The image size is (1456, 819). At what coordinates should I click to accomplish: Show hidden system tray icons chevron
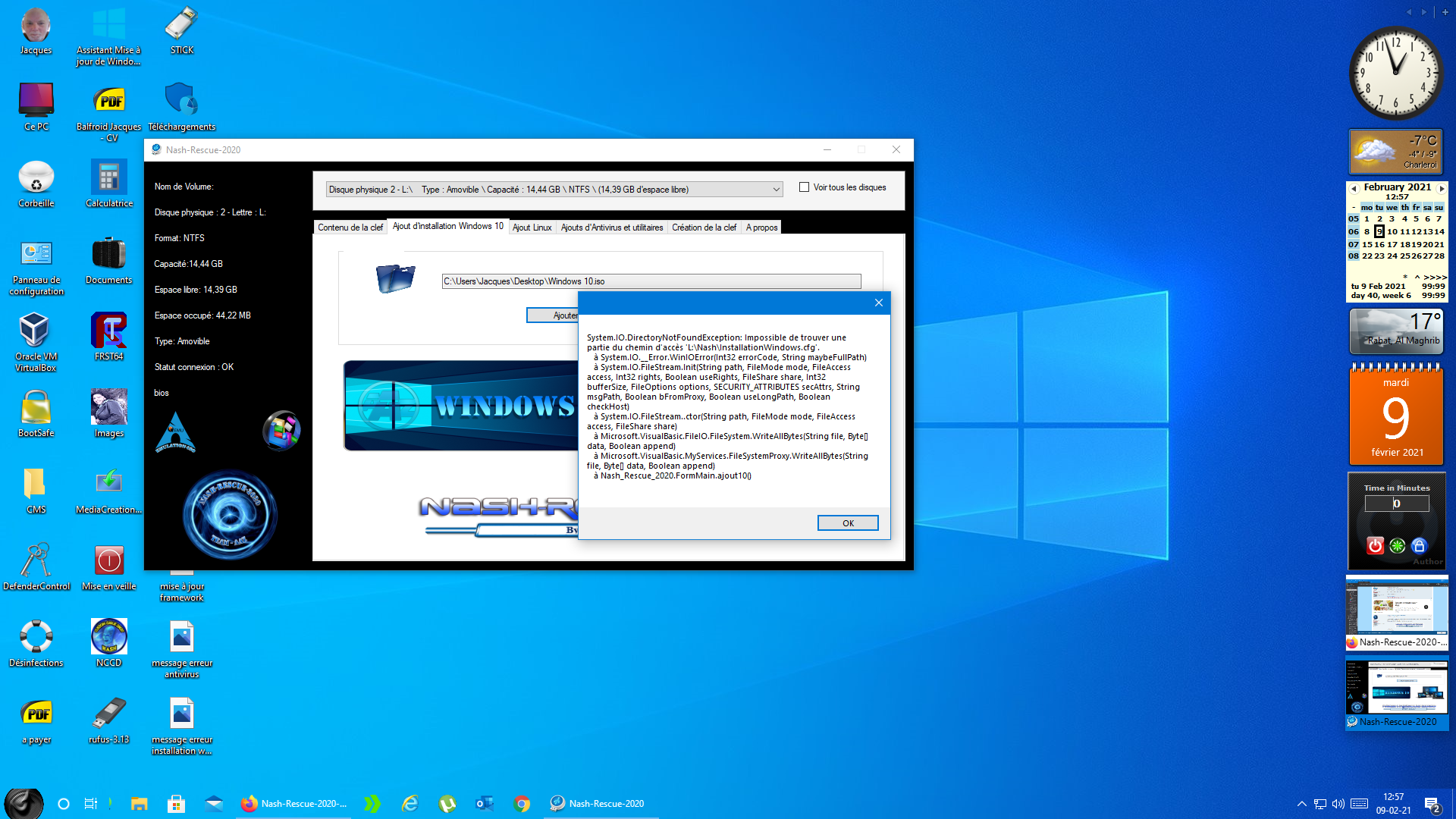point(1301,804)
